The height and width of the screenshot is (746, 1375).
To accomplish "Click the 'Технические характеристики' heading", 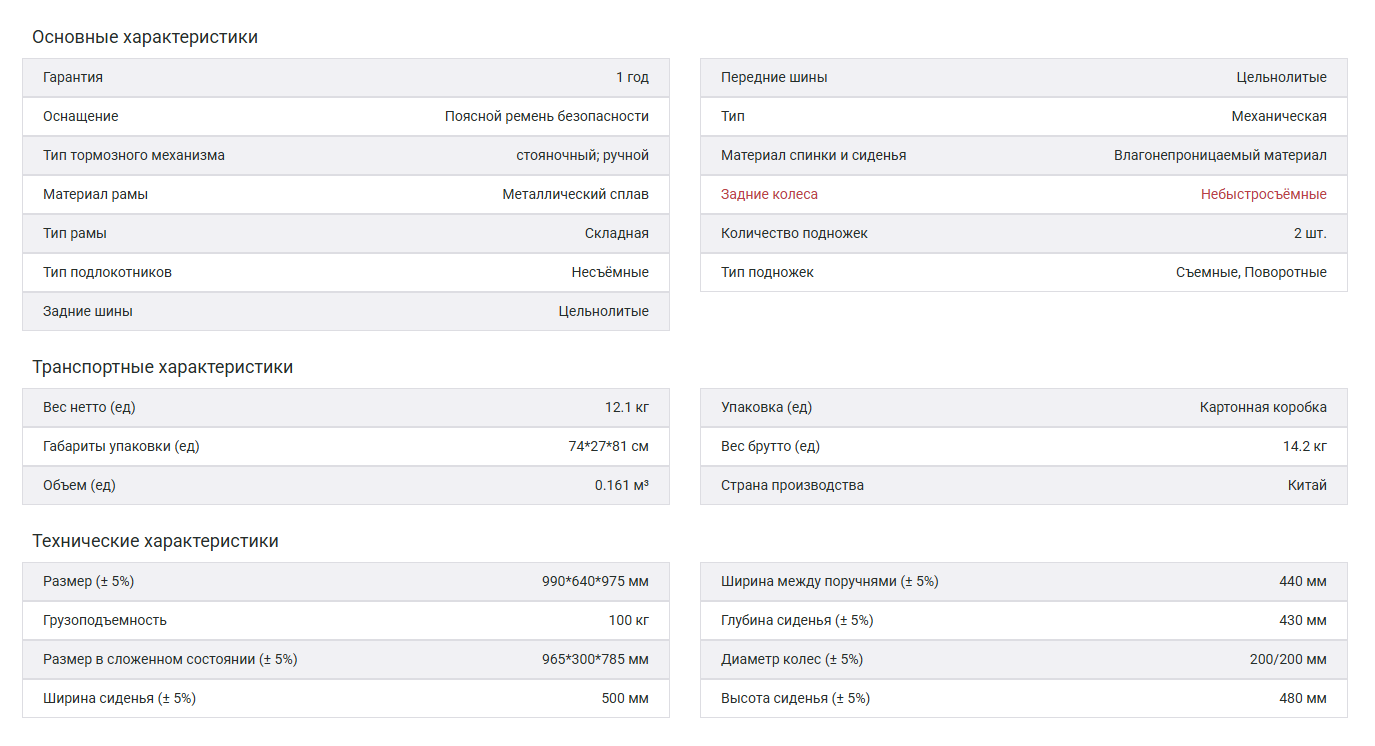I will click(155, 541).
